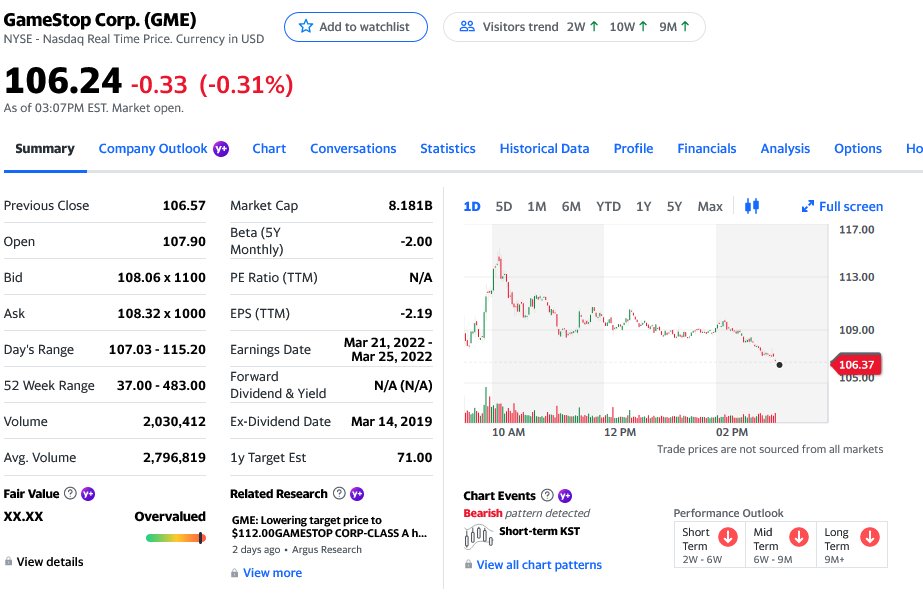Click the lock icon beside View all chart patterns
The width and height of the screenshot is (923, 593).
click(x=468, y=564)
